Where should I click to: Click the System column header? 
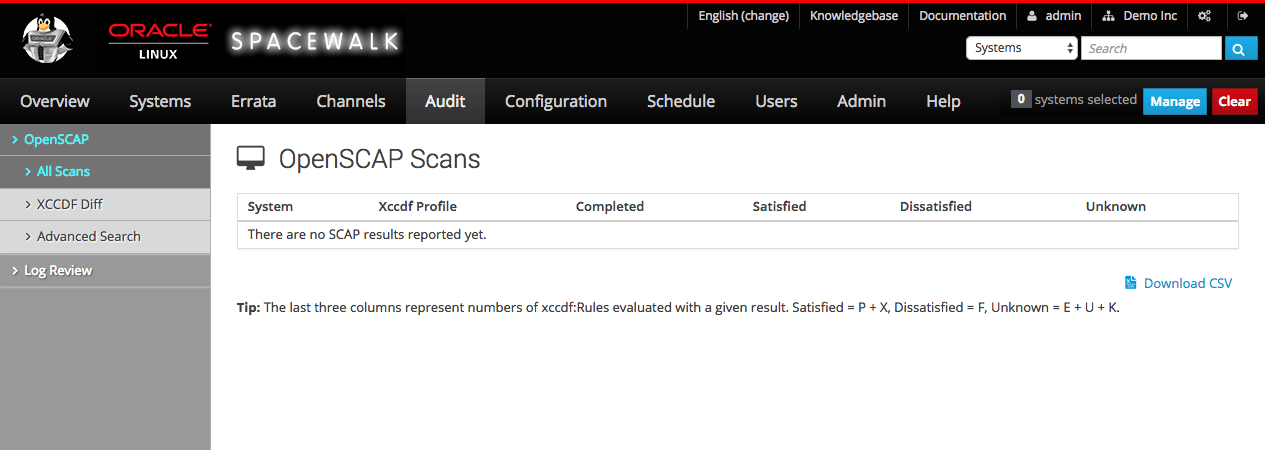point(270,206)
